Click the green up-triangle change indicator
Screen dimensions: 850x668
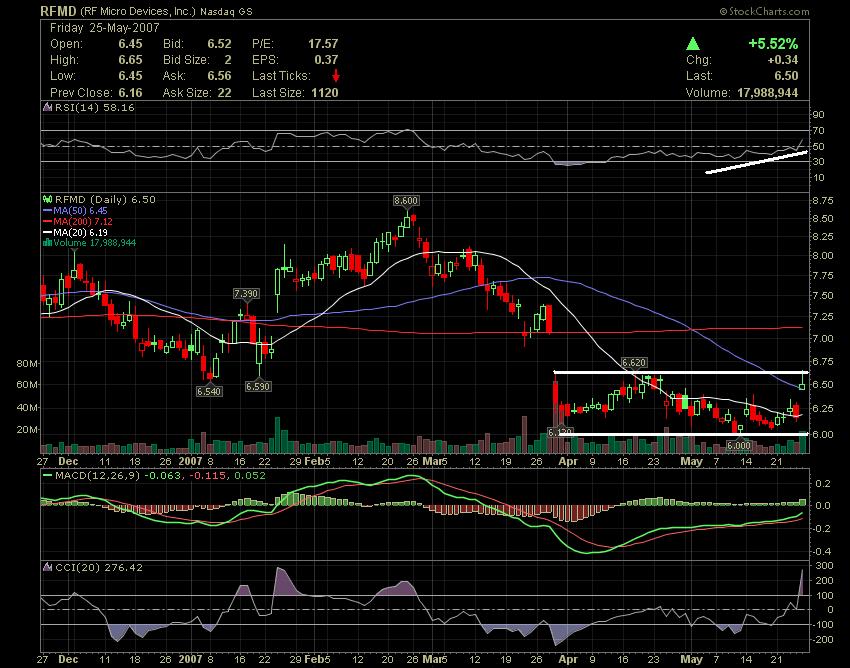click(692, 44)
